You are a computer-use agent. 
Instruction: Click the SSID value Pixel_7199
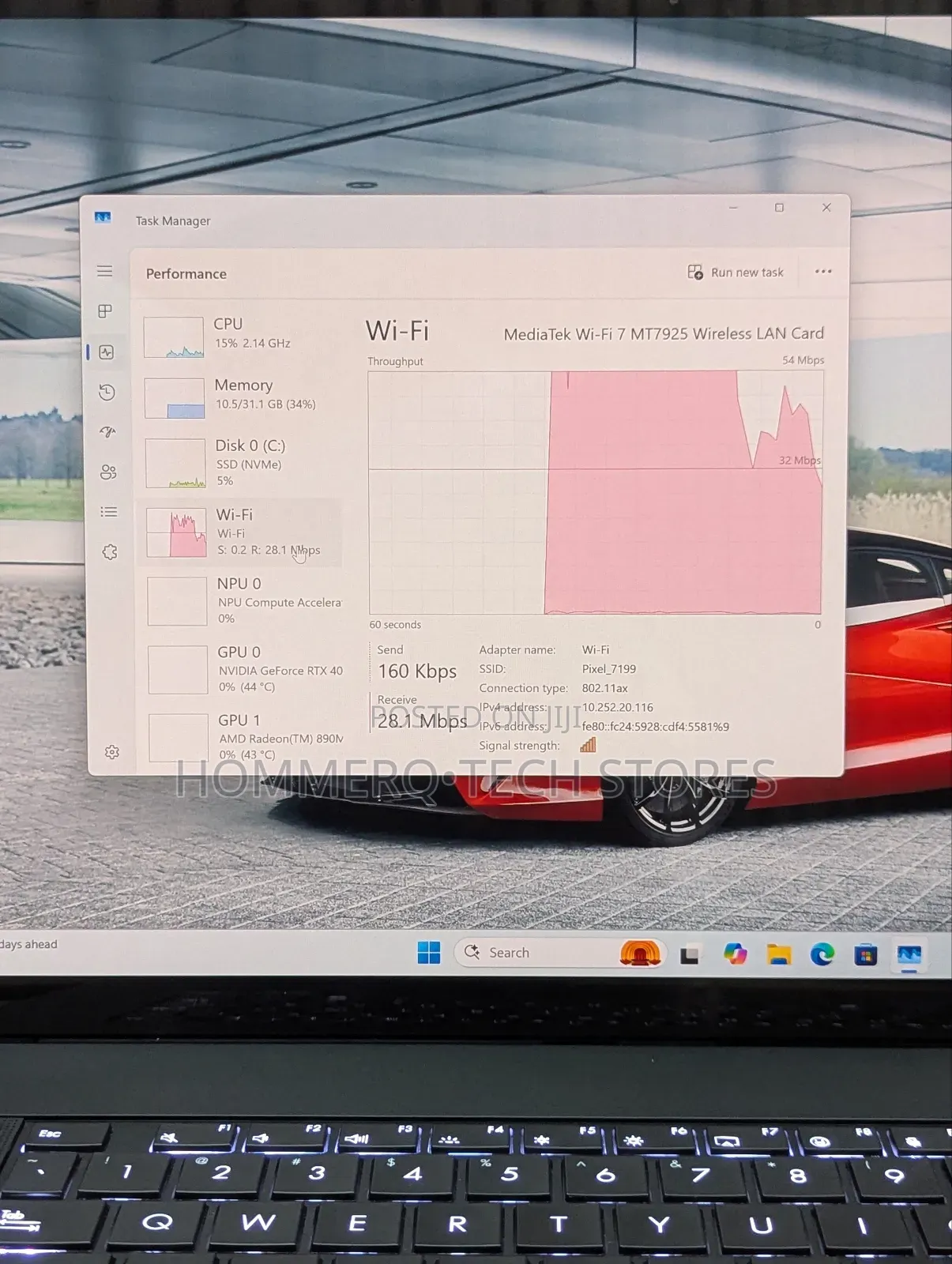pos(609,668)
